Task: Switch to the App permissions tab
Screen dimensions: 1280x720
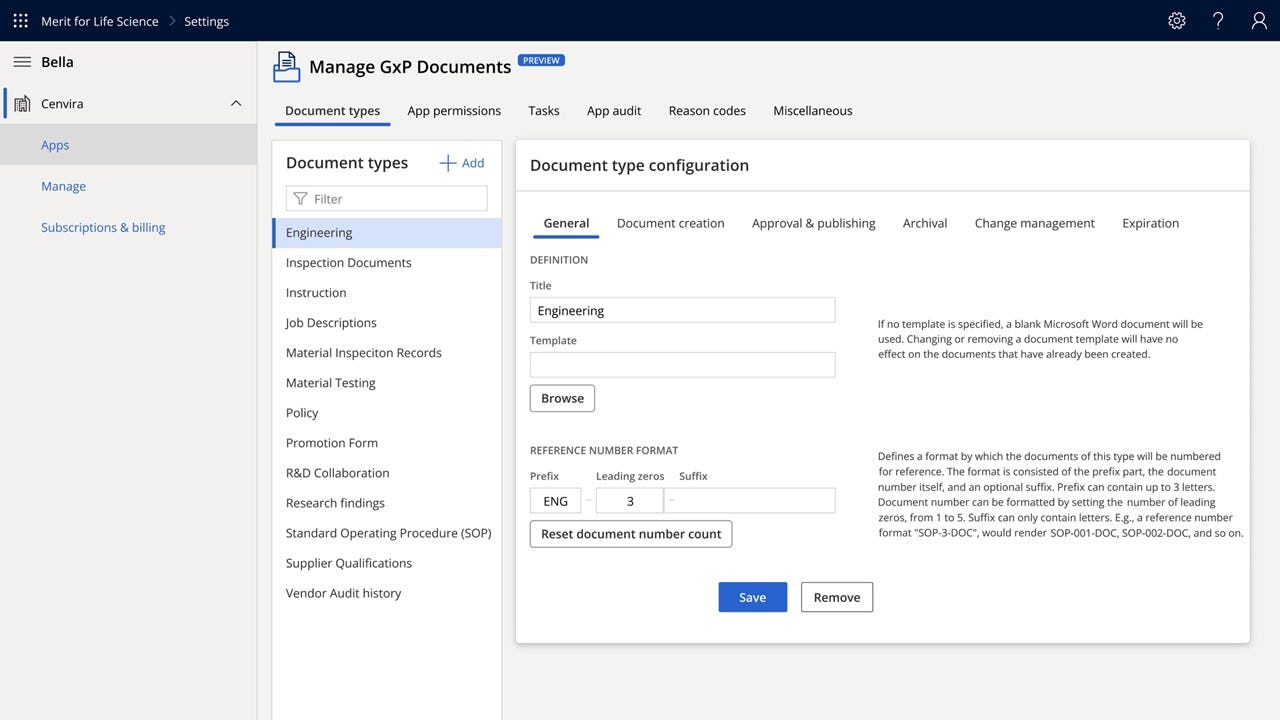Action: (x=454, y=110)
